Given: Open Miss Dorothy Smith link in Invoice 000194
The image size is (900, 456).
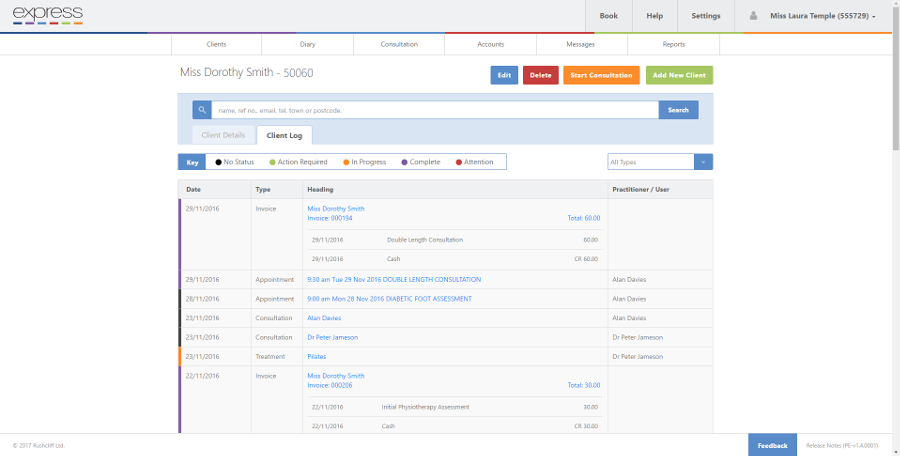Looking at the screenshot, I should click(x=336, y=208).
